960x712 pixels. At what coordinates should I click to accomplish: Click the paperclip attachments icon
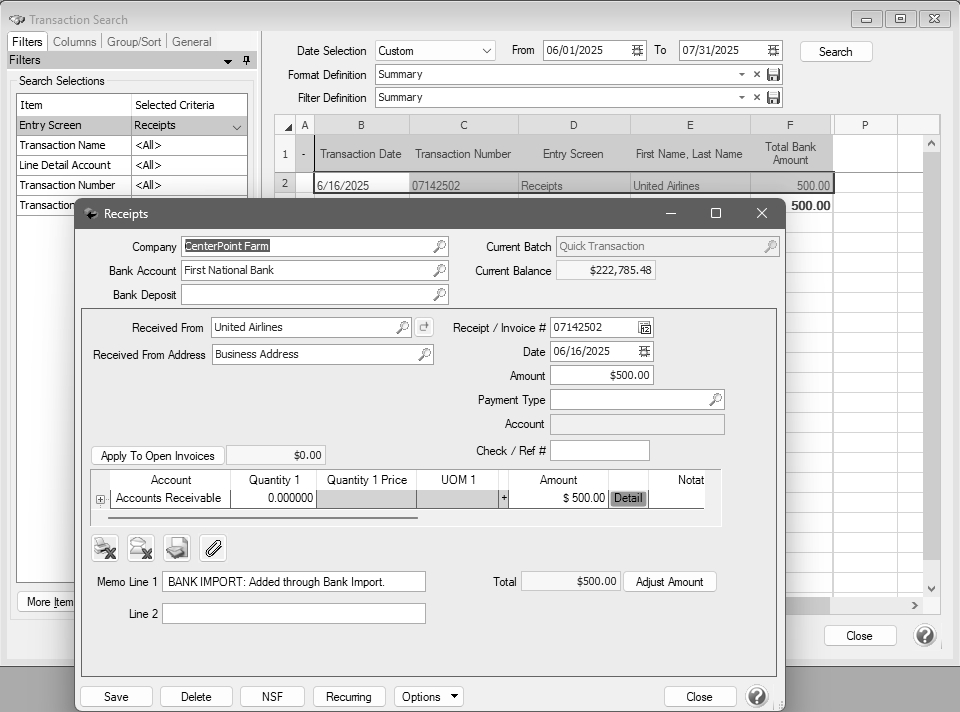point(213,547)
